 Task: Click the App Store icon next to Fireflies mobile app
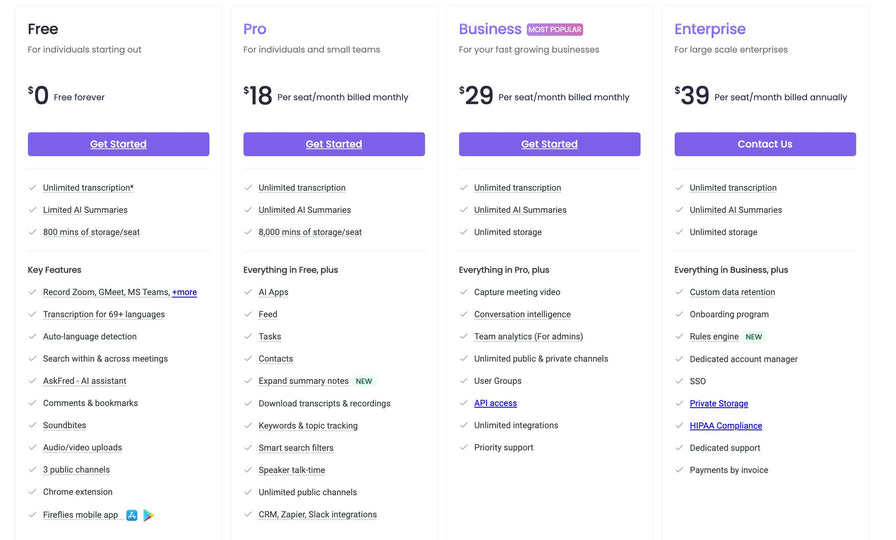[132, 515]
